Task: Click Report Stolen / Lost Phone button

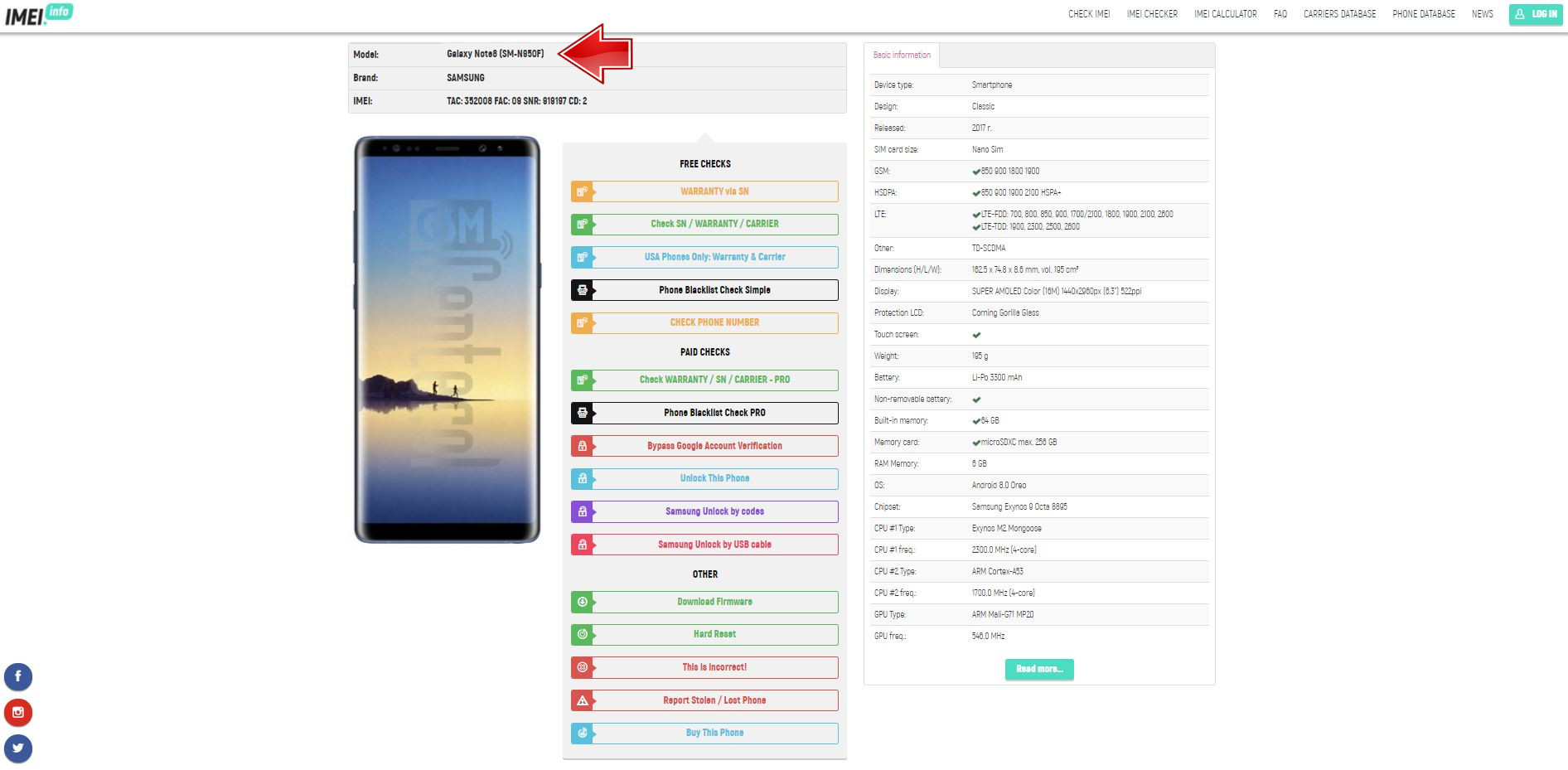Action: pyautogui.click(x=704, y=700)
